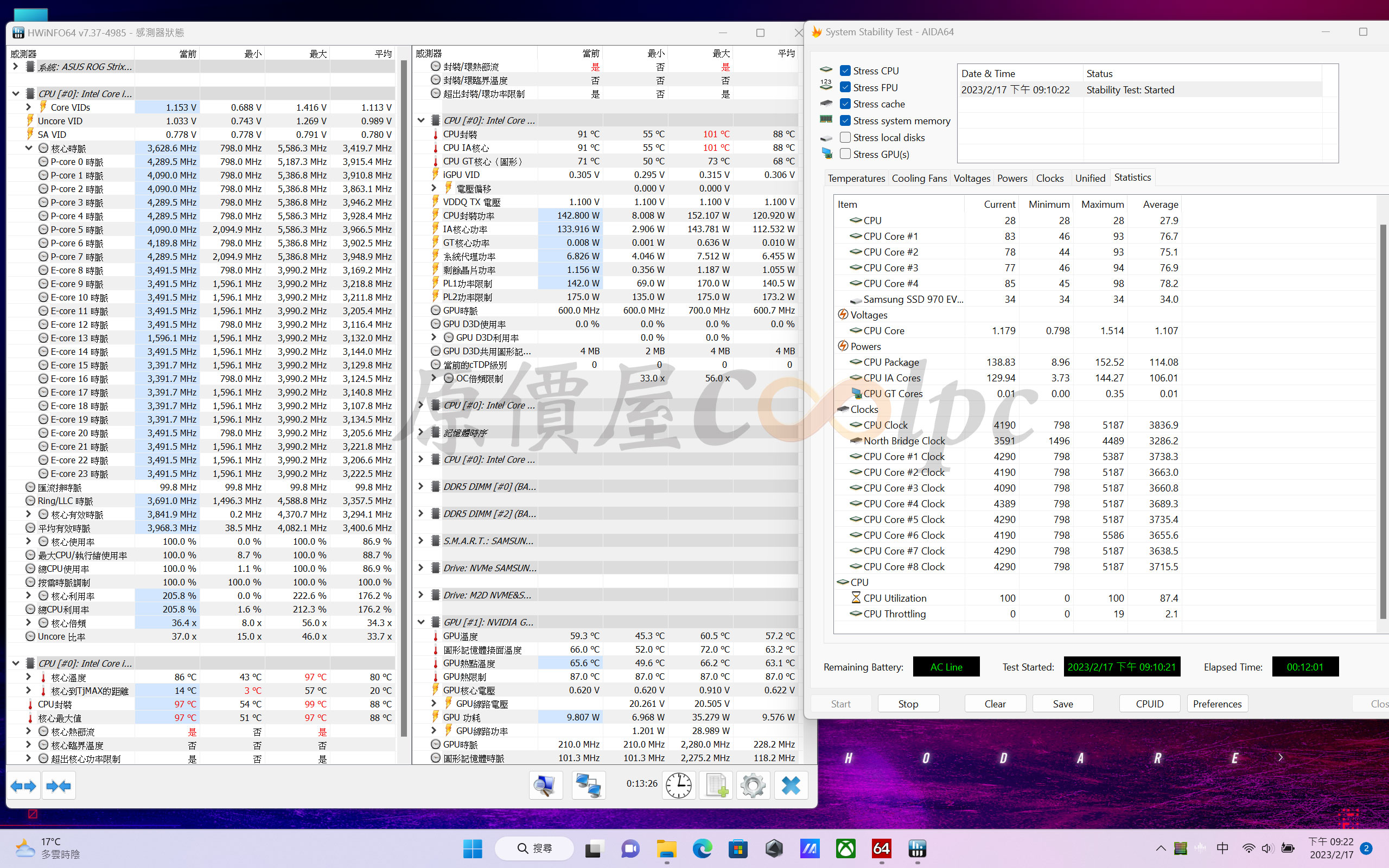Collapse GPU [#1]: NVIDIA section

tap(420, 622)
